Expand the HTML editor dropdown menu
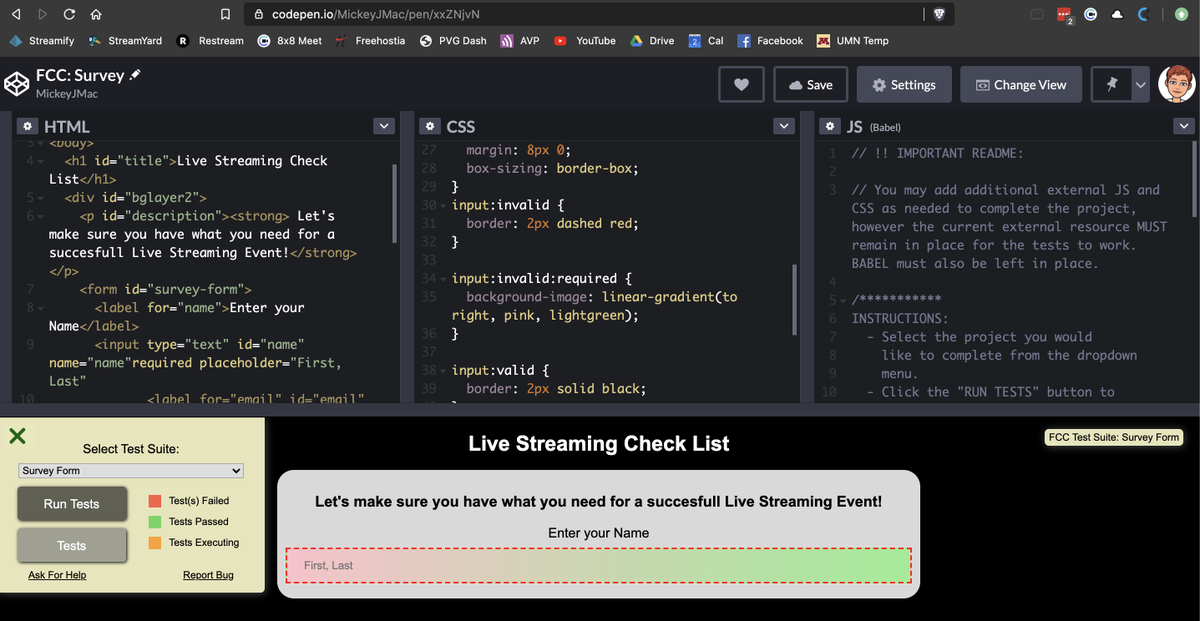The height and width of the screenshot is (621, 1200). pos(384,127)
